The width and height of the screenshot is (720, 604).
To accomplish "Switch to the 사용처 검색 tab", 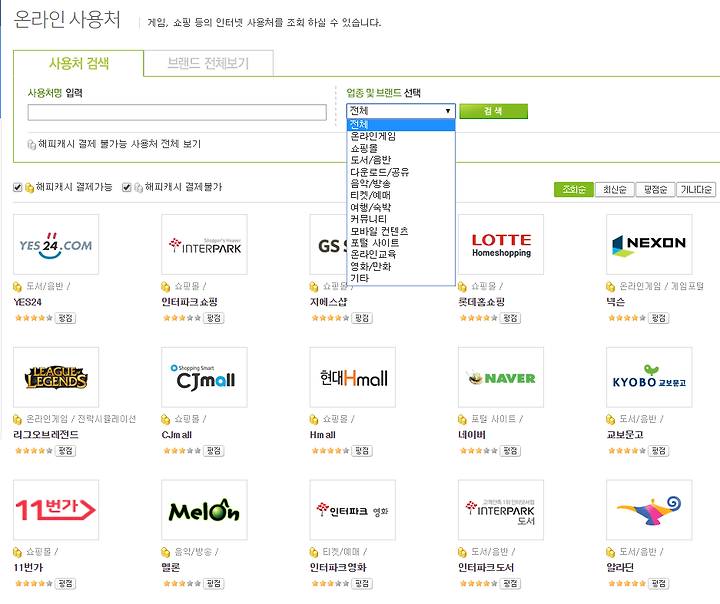I will point(79,63).
